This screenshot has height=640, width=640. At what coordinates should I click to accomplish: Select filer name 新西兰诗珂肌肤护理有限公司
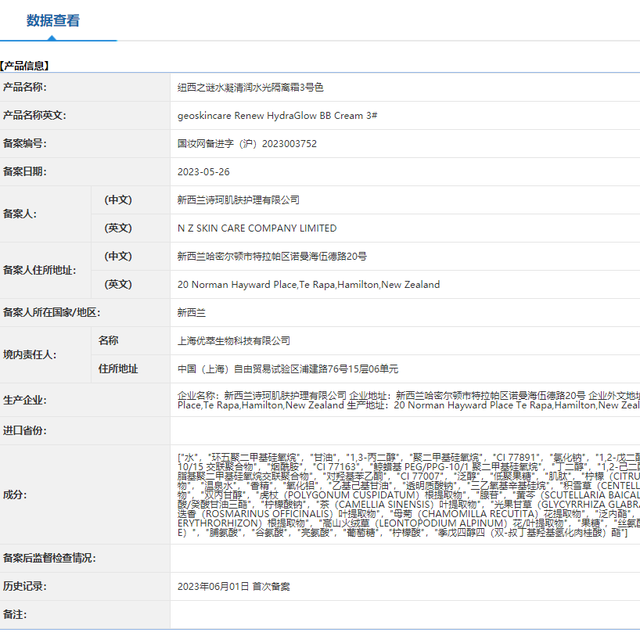(238, 200)
